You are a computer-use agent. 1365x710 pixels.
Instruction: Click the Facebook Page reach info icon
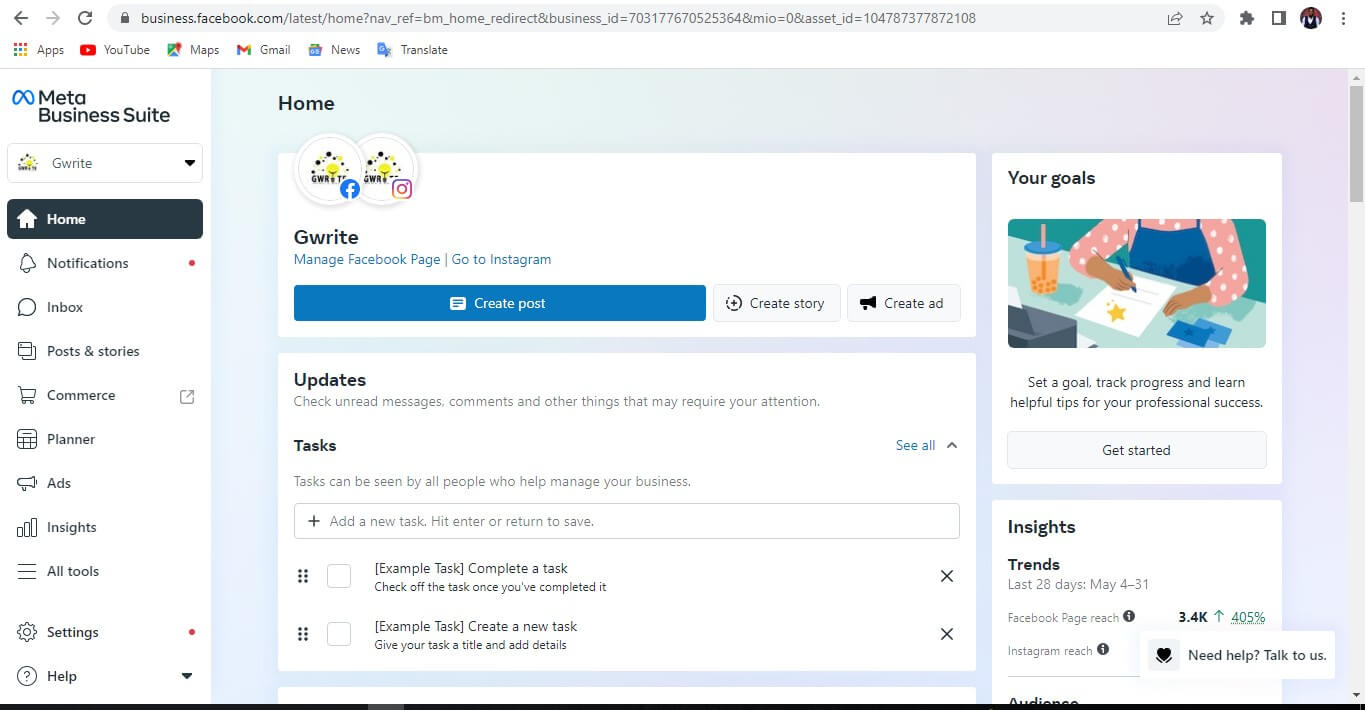[1129, 617]
